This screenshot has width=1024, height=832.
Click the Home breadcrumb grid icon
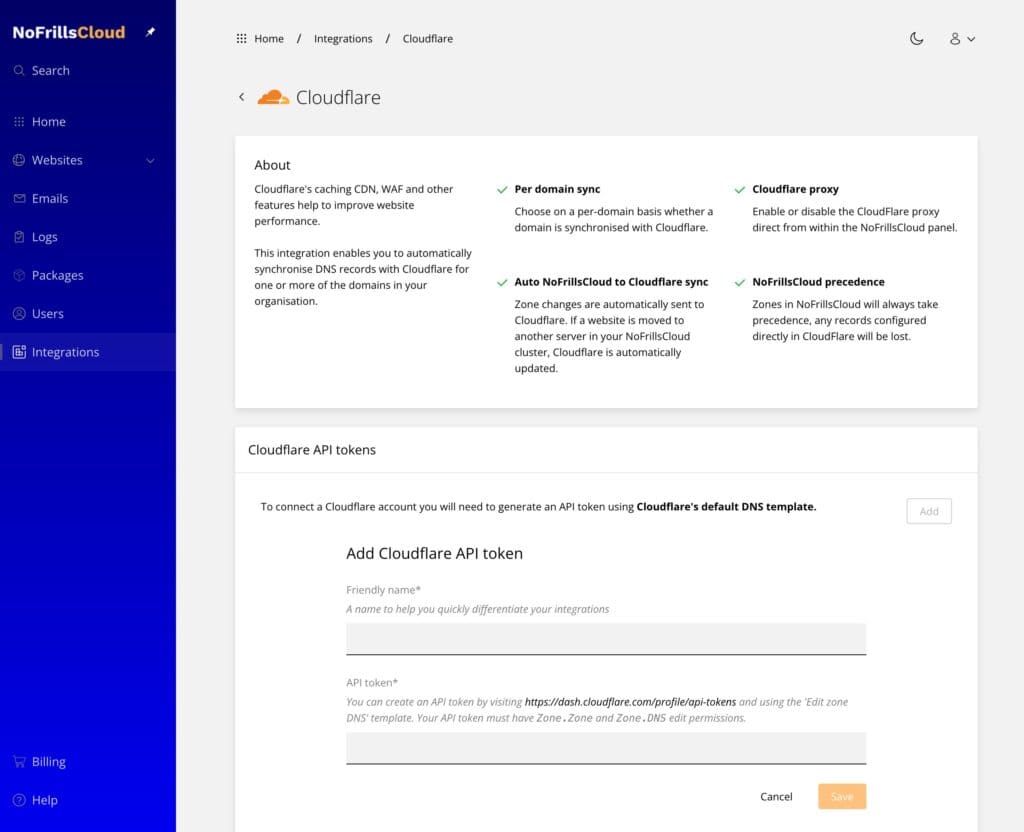tap(241, 39)
